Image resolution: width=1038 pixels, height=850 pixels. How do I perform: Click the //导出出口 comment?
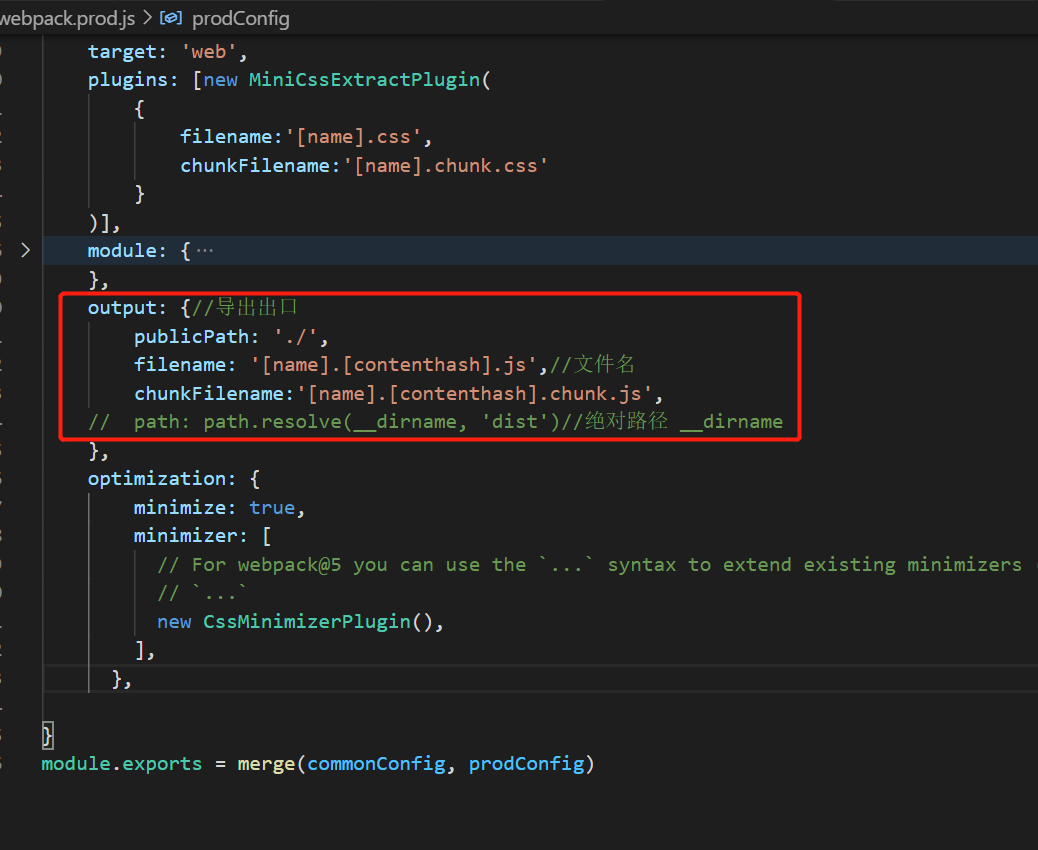[244, 307]
